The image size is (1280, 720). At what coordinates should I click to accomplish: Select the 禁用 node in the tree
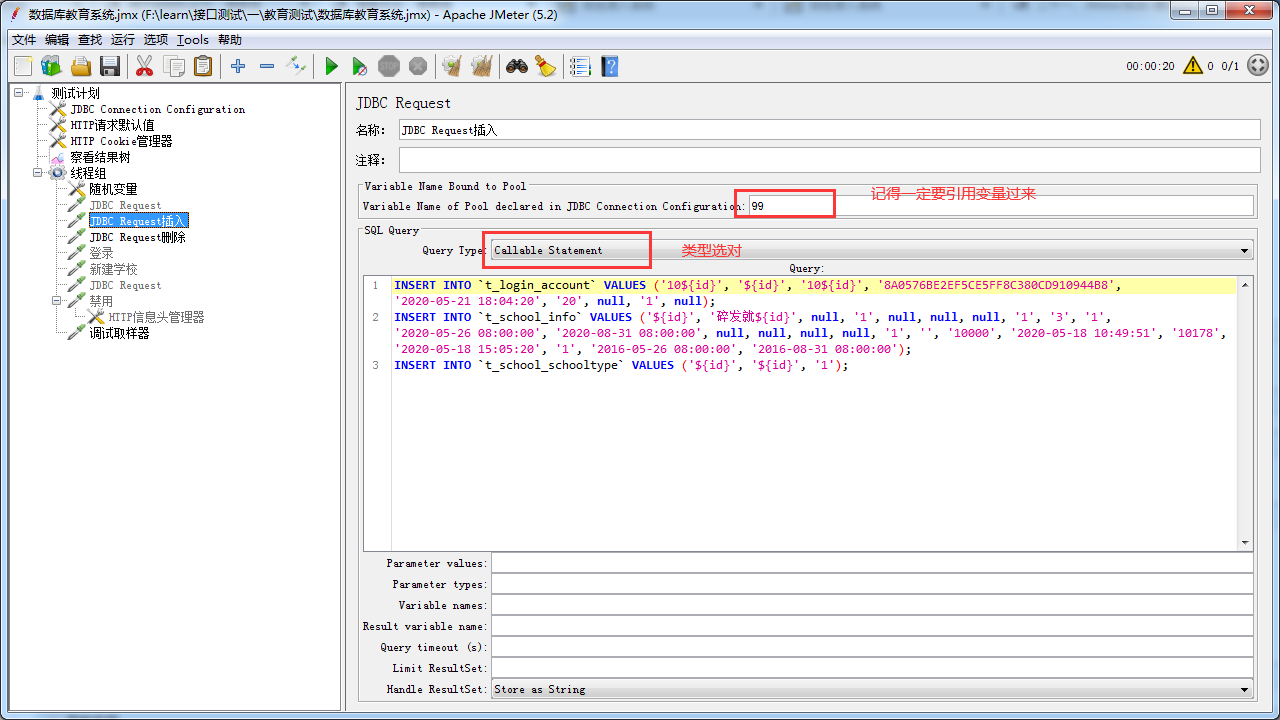pos(101,301)
